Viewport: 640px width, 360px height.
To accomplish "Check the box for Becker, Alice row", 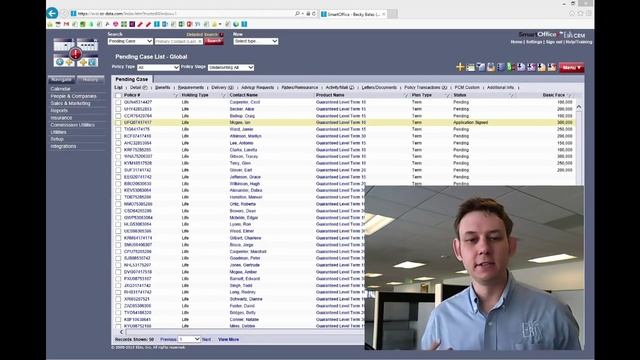I will (x=118, y=109).
